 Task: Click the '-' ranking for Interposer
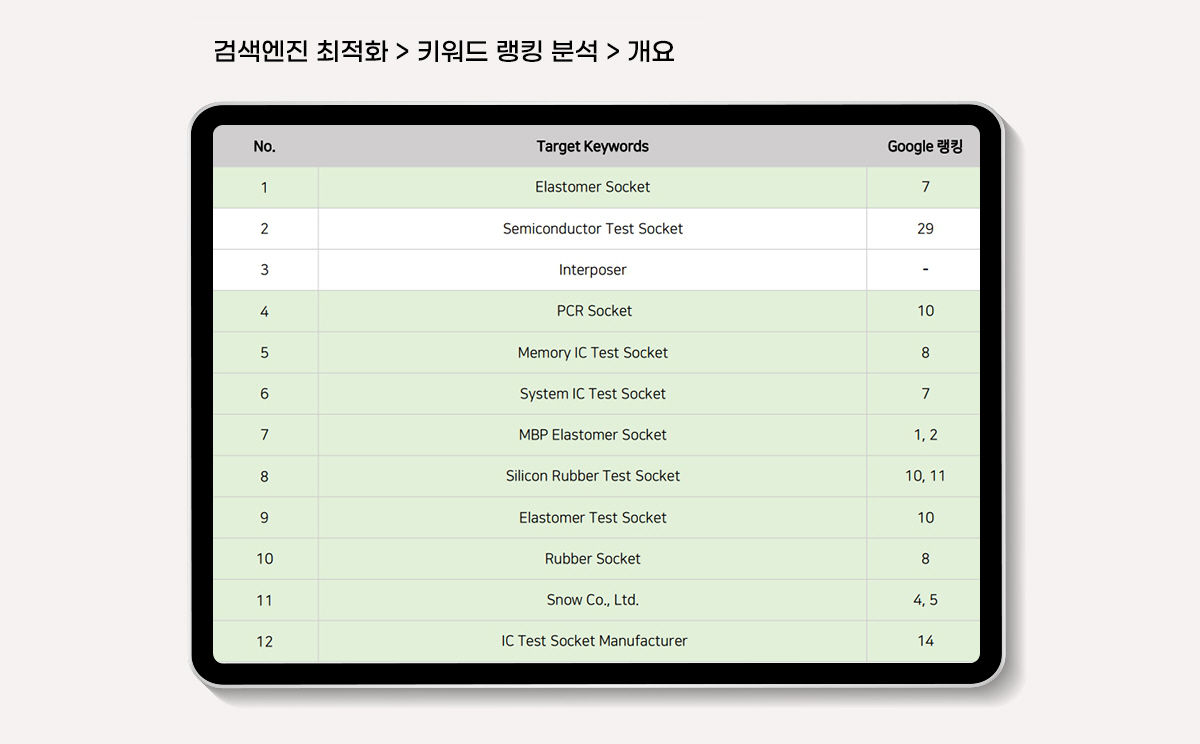tap(925, 270)
